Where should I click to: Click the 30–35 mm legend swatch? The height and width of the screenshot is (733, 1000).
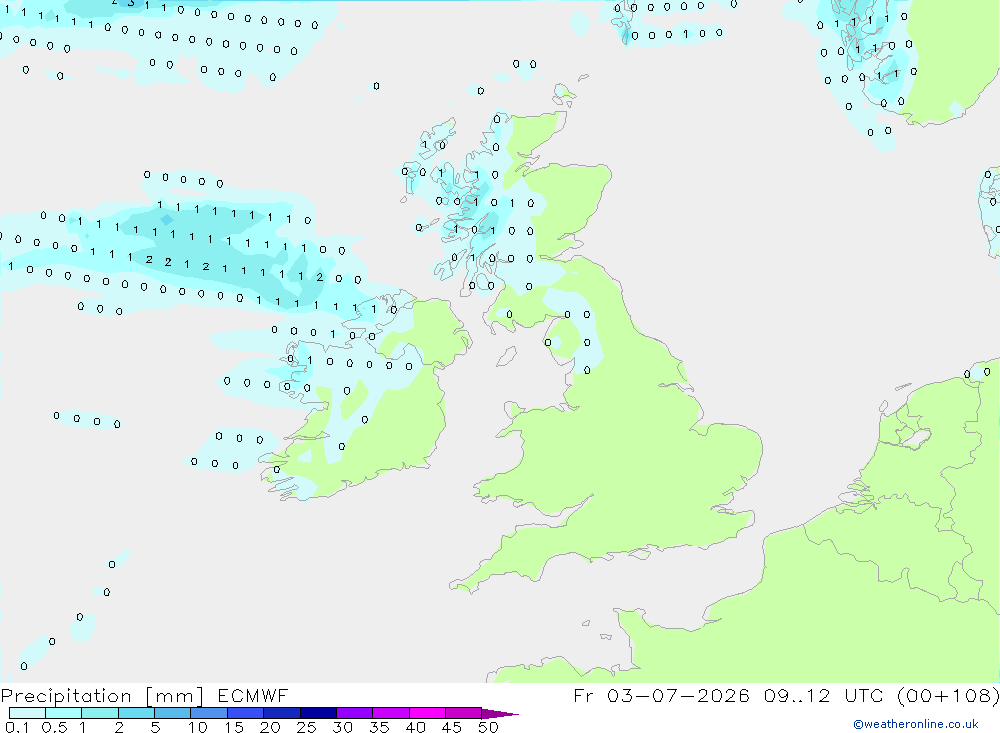click(x=355, y=713)
